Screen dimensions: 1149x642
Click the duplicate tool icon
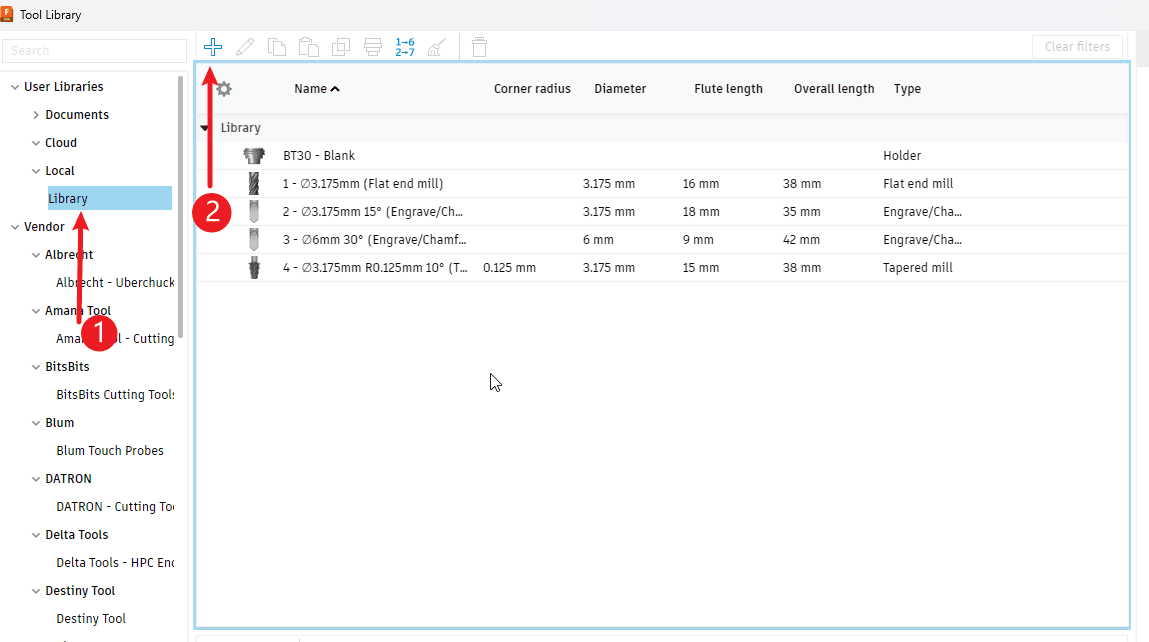tap(341, 46)
